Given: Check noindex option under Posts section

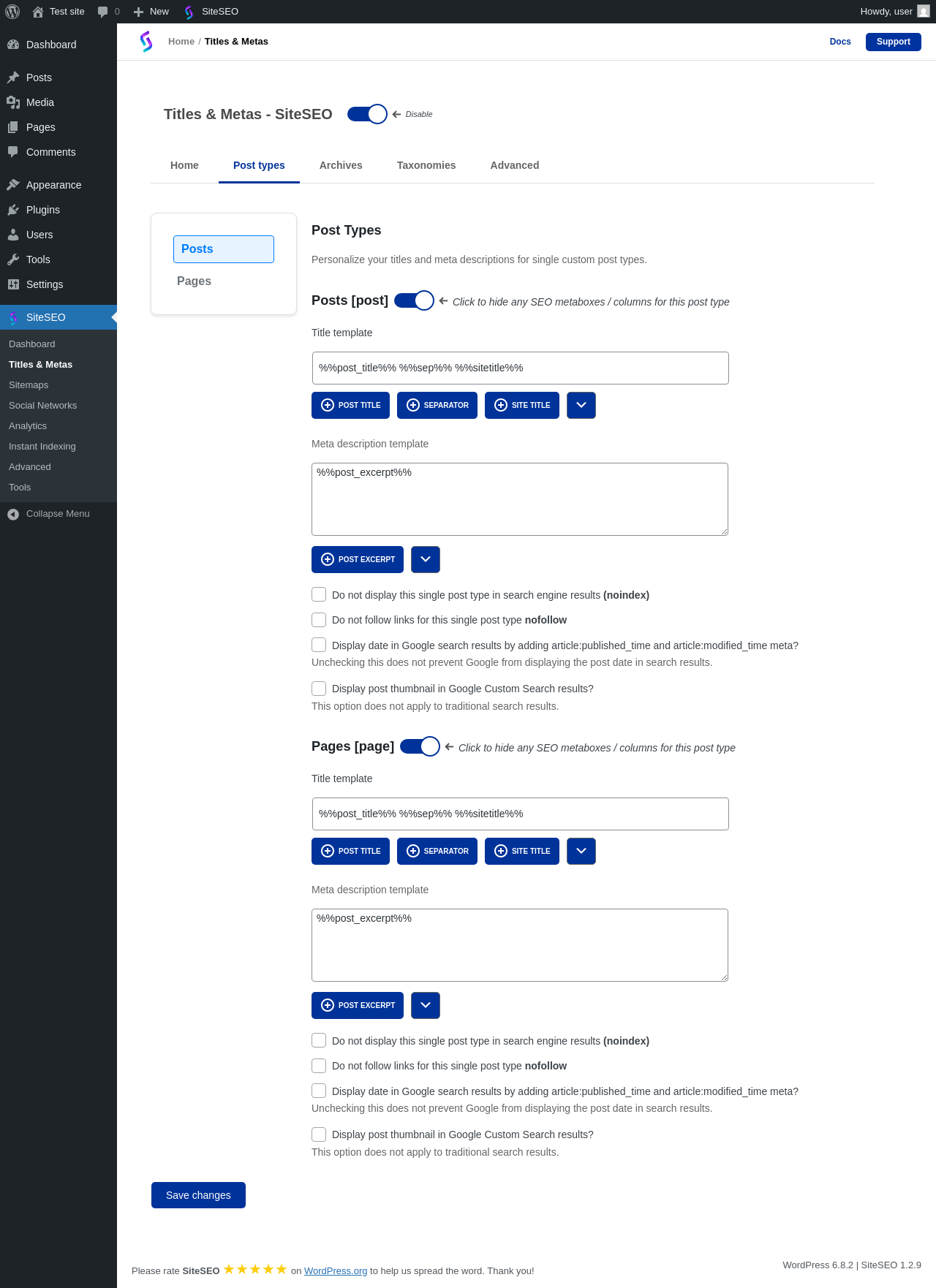Looking at the screenshot, I should pos(319,594).
